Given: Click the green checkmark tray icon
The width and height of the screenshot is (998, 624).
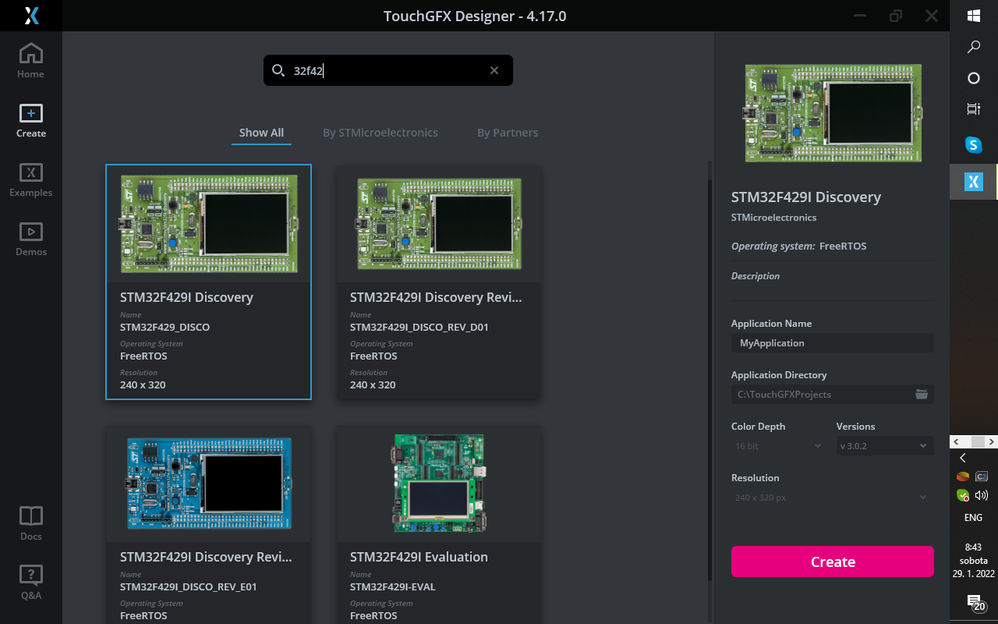Looking at the screenshot, I should click(962, 495).
